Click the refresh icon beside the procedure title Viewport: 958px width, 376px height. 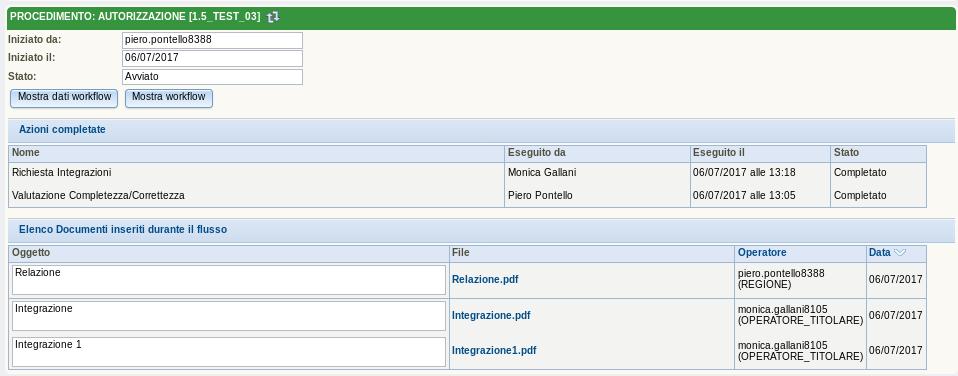pyautogui.click(x=273, y=17)
